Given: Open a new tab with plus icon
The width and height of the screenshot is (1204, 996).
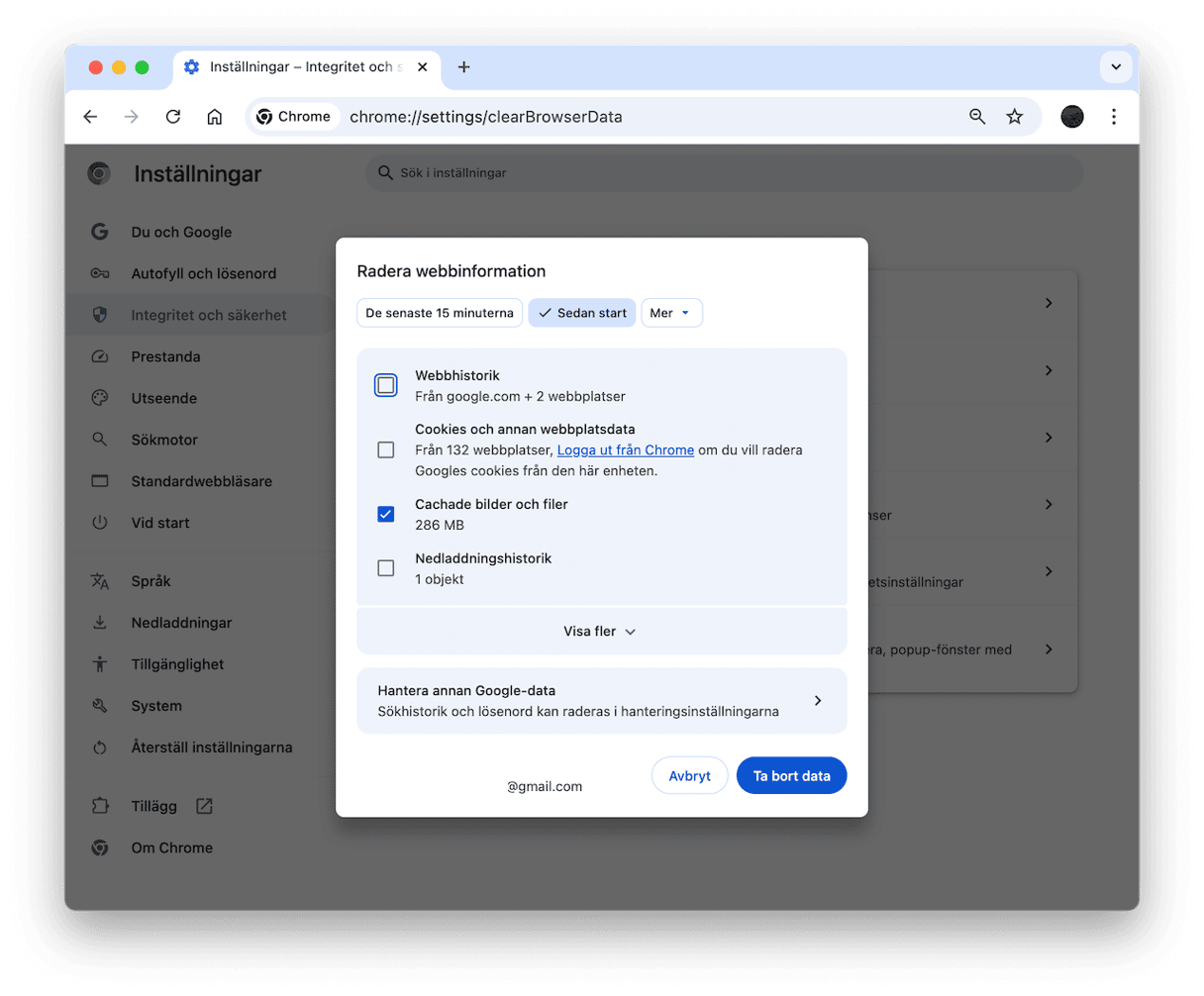Looking at the screenshot, I should [463, 67].
